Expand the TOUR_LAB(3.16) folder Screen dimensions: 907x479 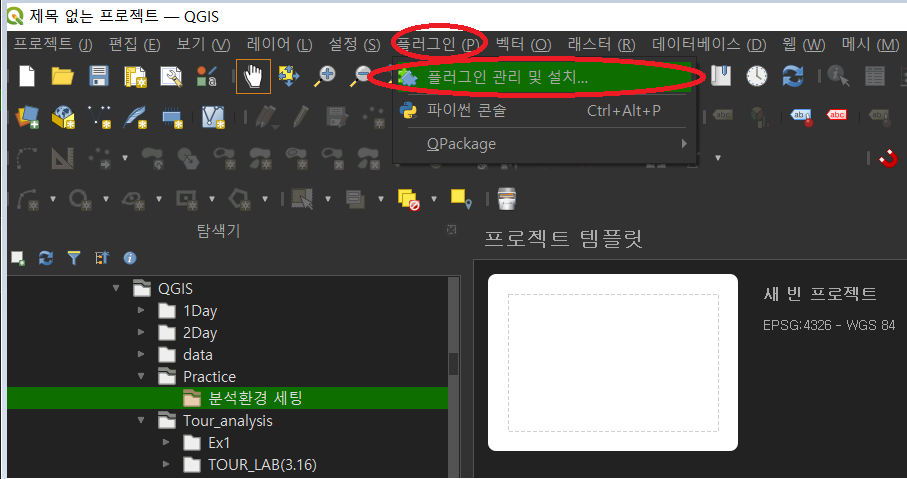click(x=166, y=464)
